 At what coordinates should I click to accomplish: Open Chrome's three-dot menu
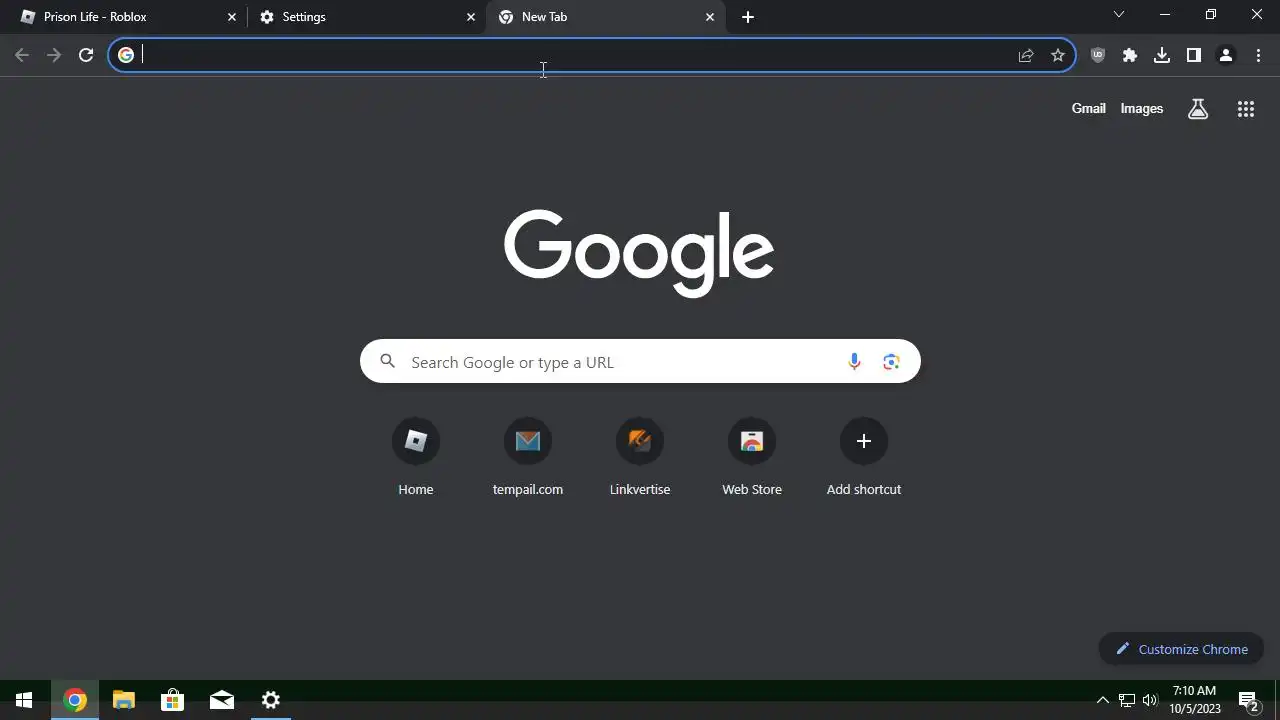(1258, 55)
